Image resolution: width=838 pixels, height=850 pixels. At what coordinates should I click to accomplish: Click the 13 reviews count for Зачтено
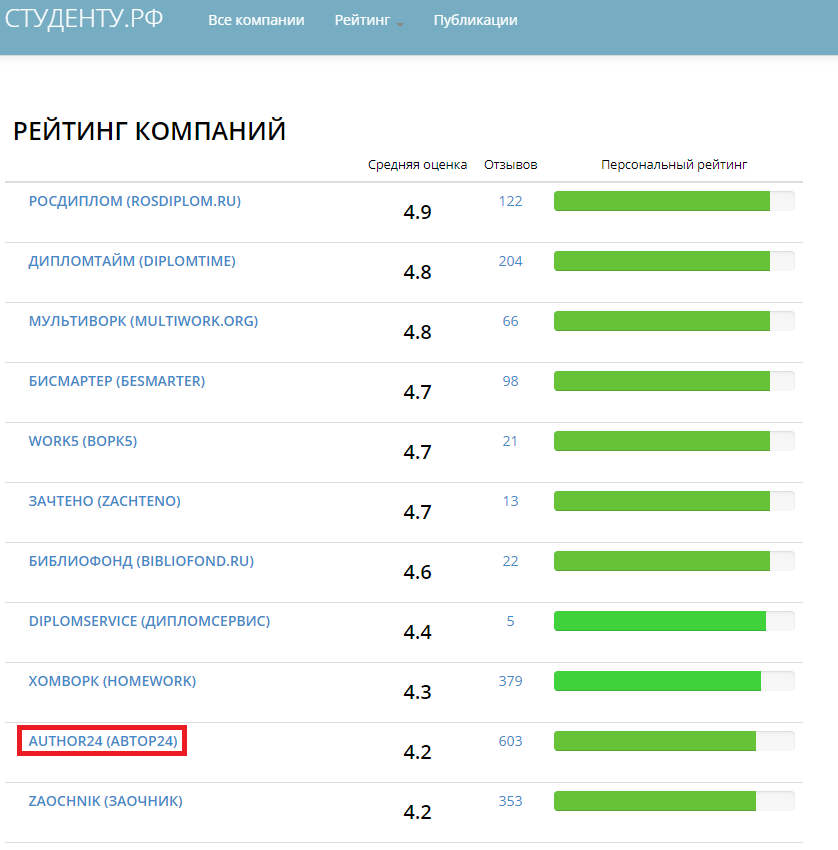510,501
